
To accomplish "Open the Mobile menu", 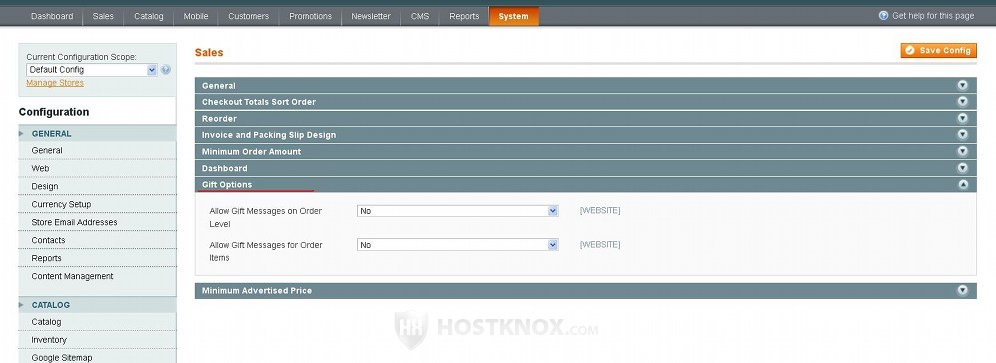I will coord(196,17).
